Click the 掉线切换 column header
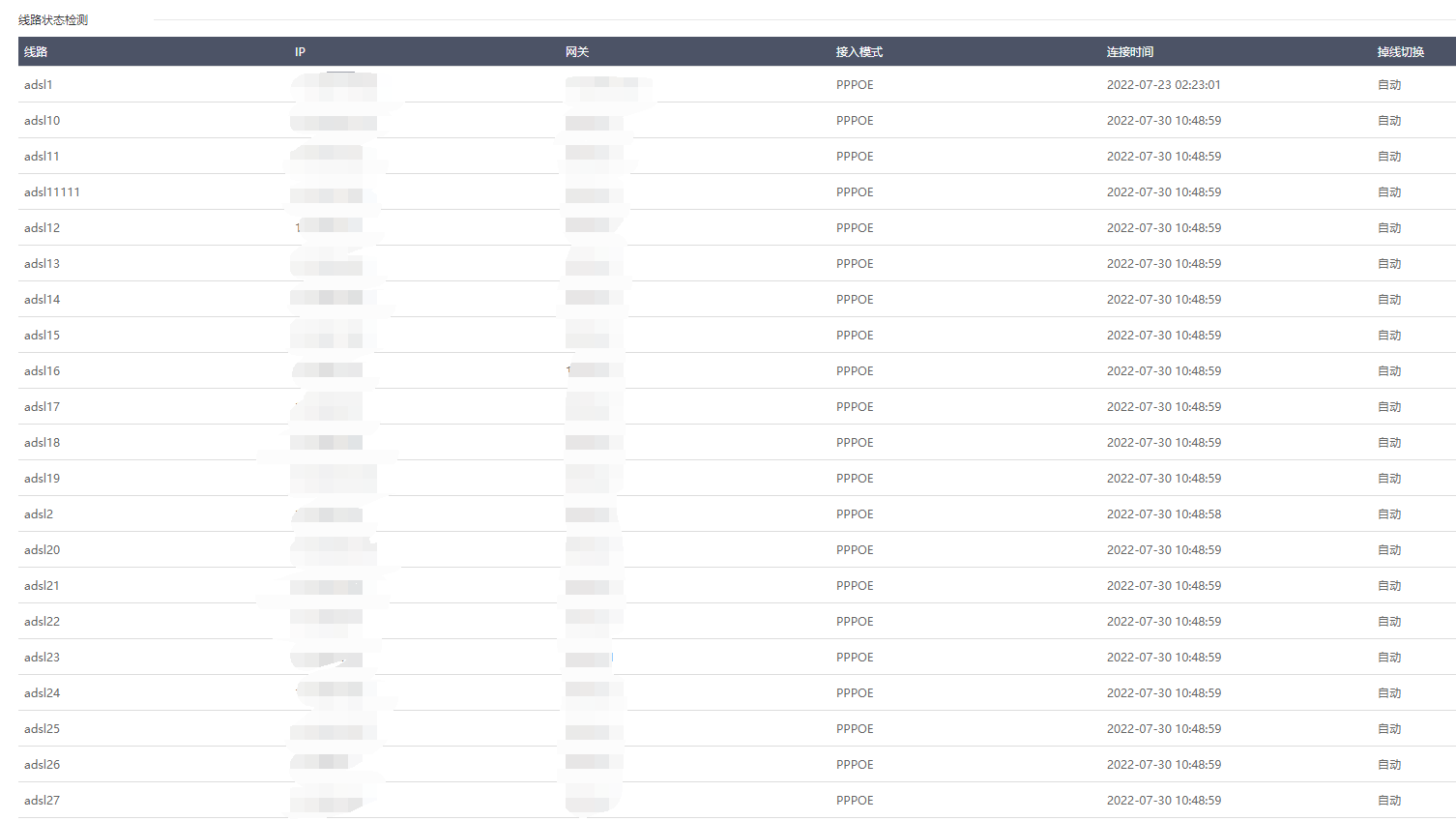Screen dimensions: 1456x821 point(1400,52)
